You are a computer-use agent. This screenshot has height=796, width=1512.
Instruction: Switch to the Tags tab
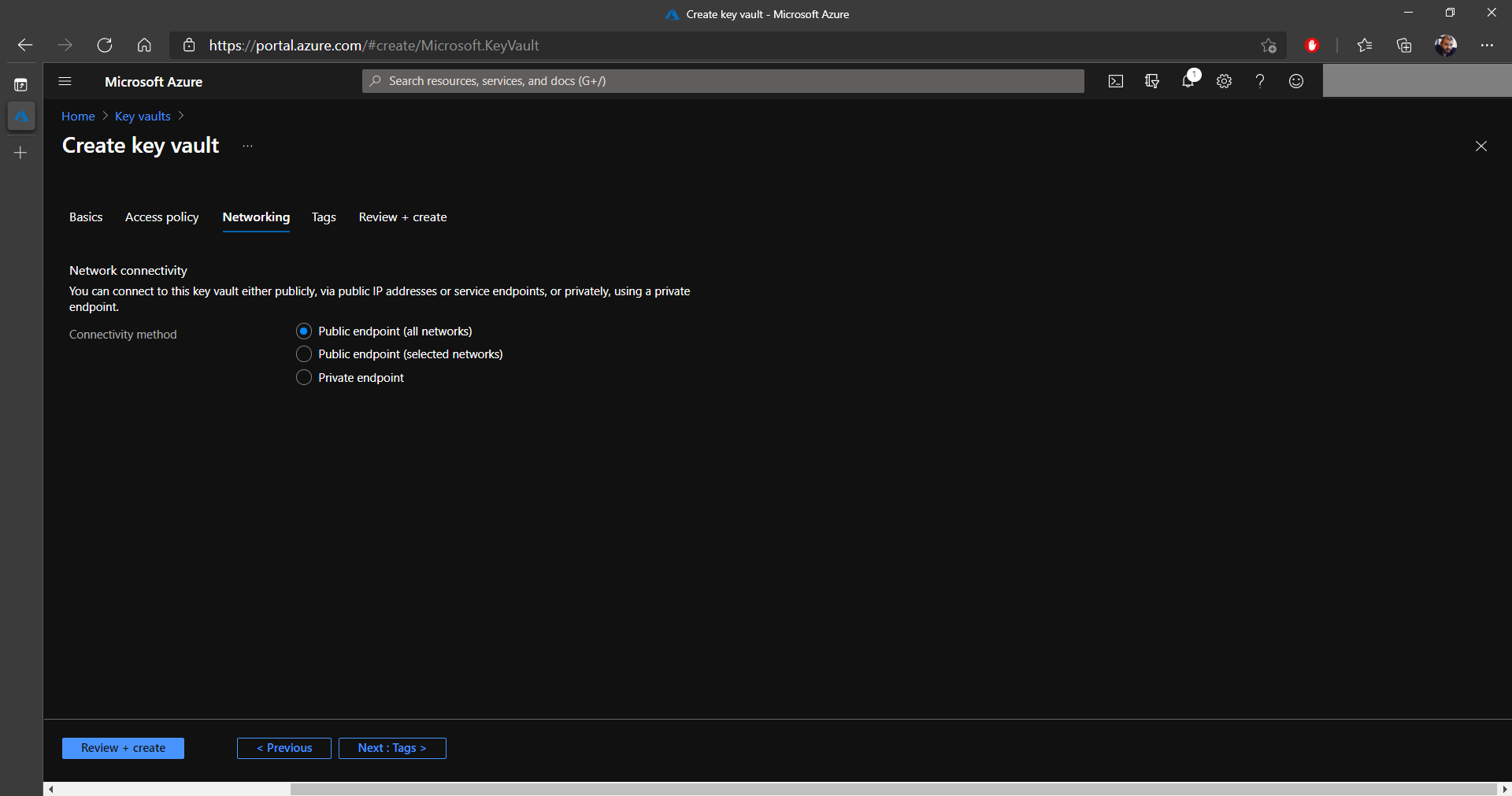click(x=324, y=217)
